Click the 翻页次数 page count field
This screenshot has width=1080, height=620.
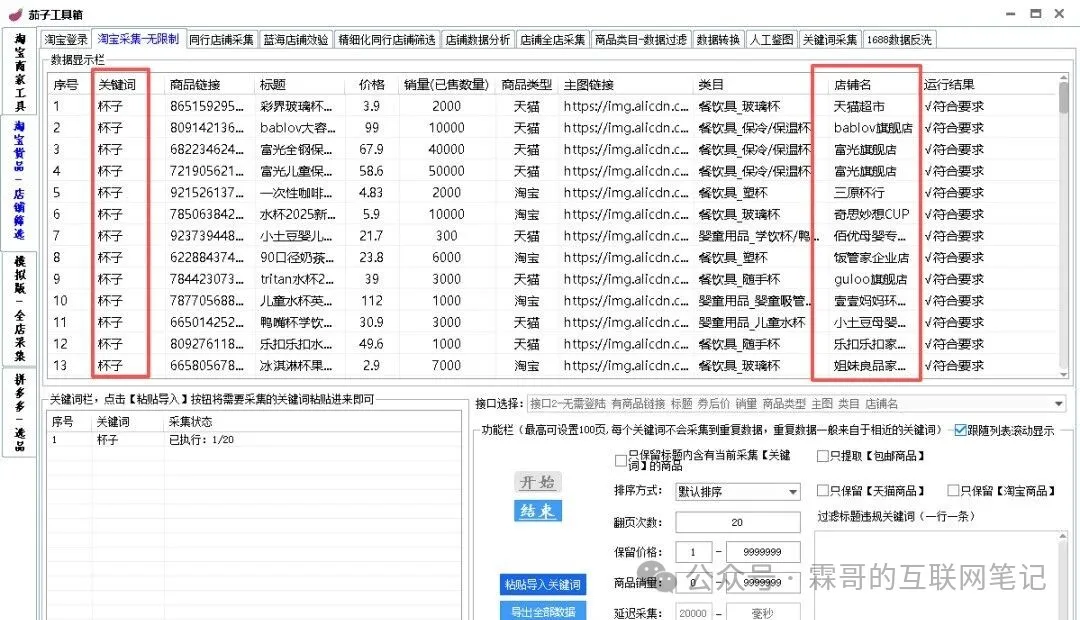click(x=737, y=522)
